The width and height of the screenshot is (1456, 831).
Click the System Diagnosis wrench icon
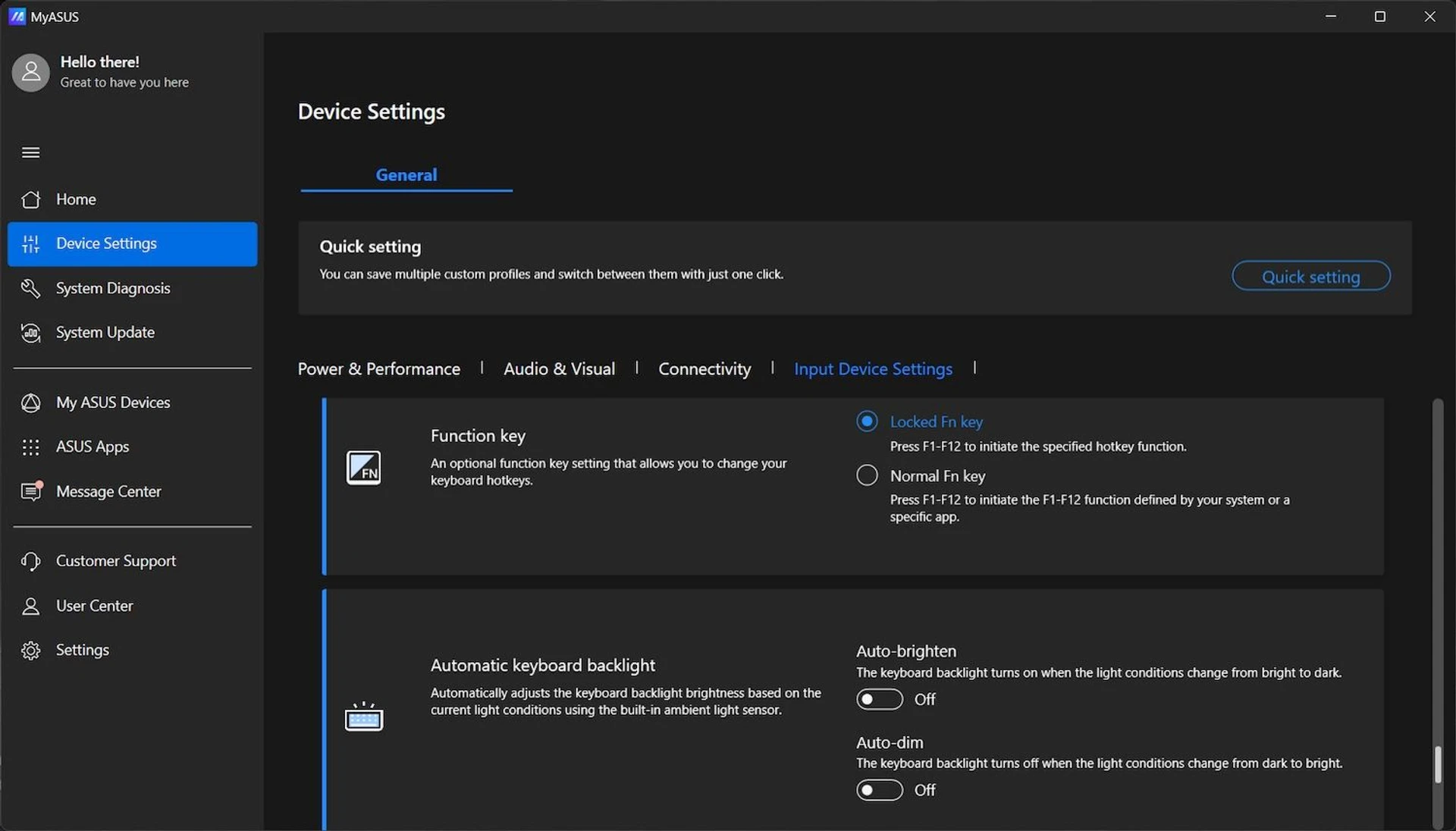tap(30, 288)
